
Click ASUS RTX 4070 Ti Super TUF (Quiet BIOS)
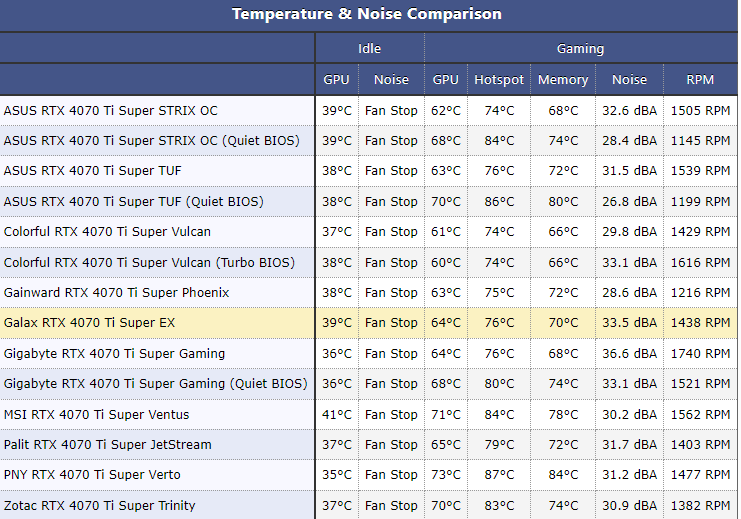pyautogui.click(x=133, y=201)
